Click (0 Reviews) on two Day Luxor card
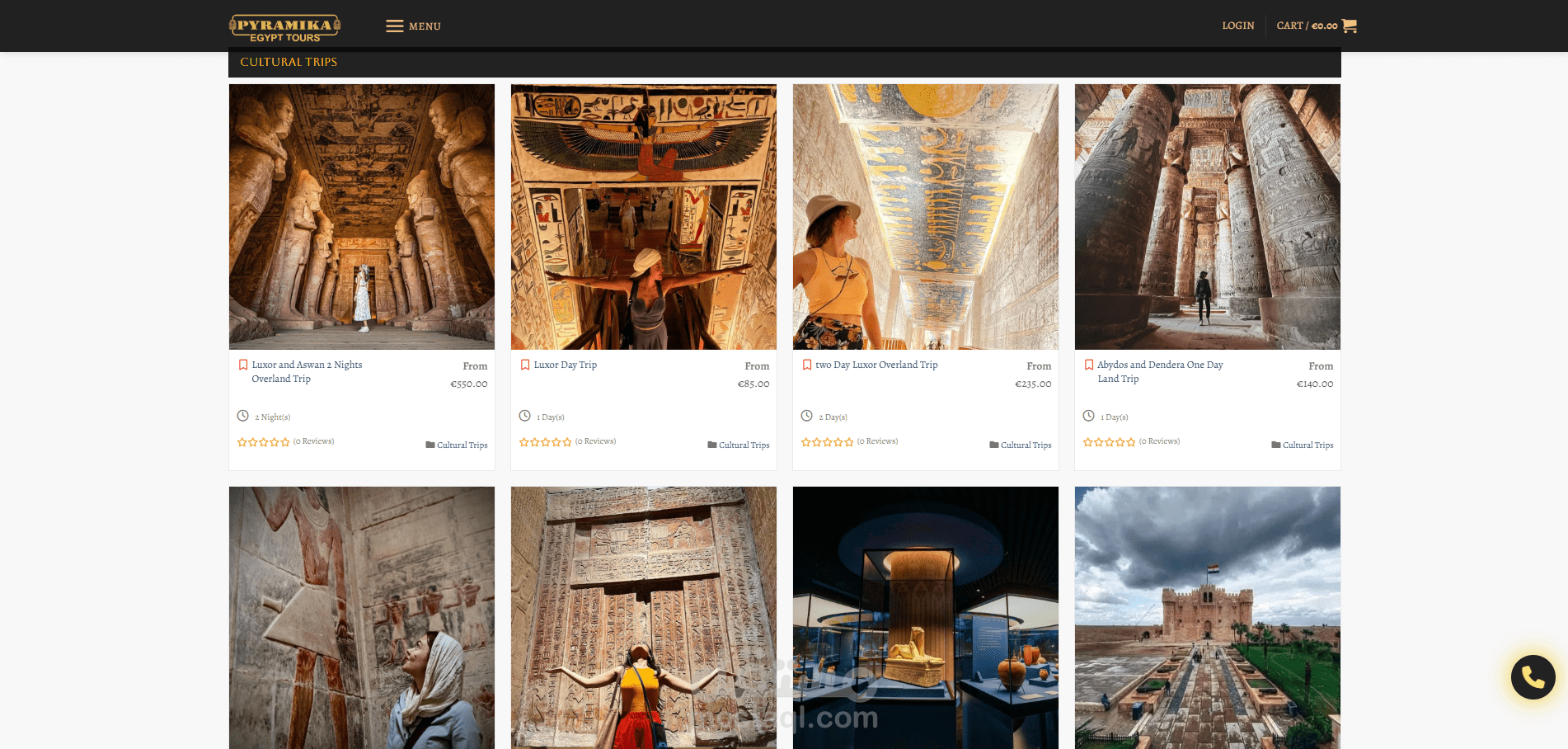Image resolution: width=1568 pixels, height=749 pixels. pos(878,441)
